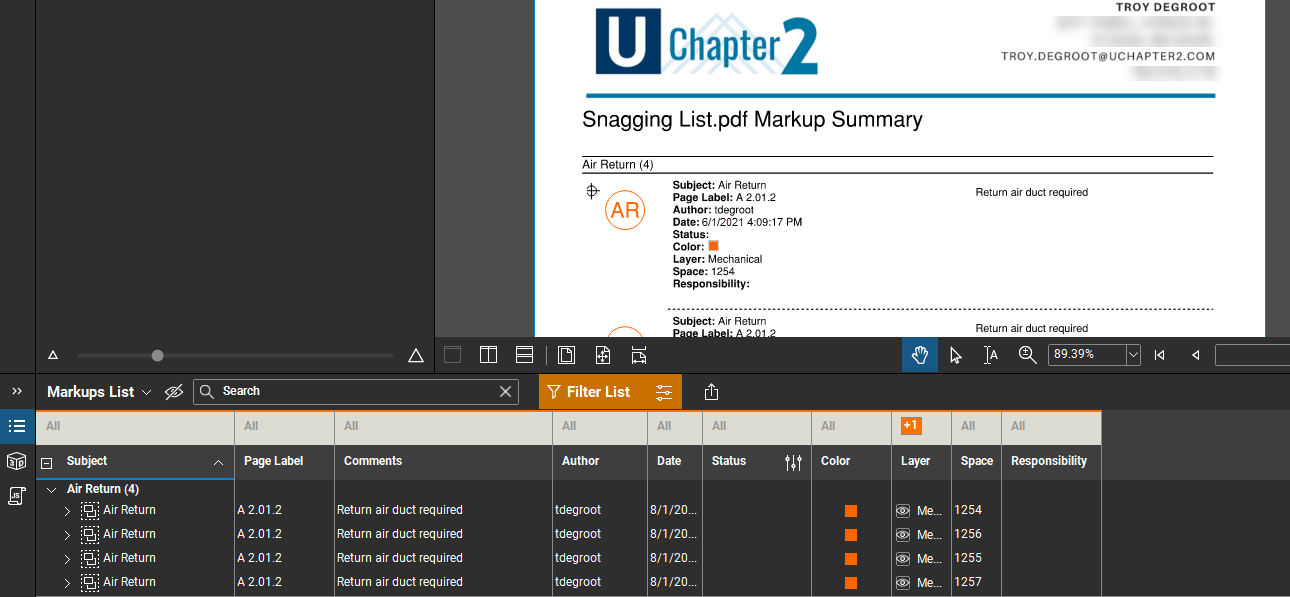Image resolution: width=1290 pixels, height=597 pixels.
Task: Collapse all rows using the Subject minus box
Action: click(45, 461)
